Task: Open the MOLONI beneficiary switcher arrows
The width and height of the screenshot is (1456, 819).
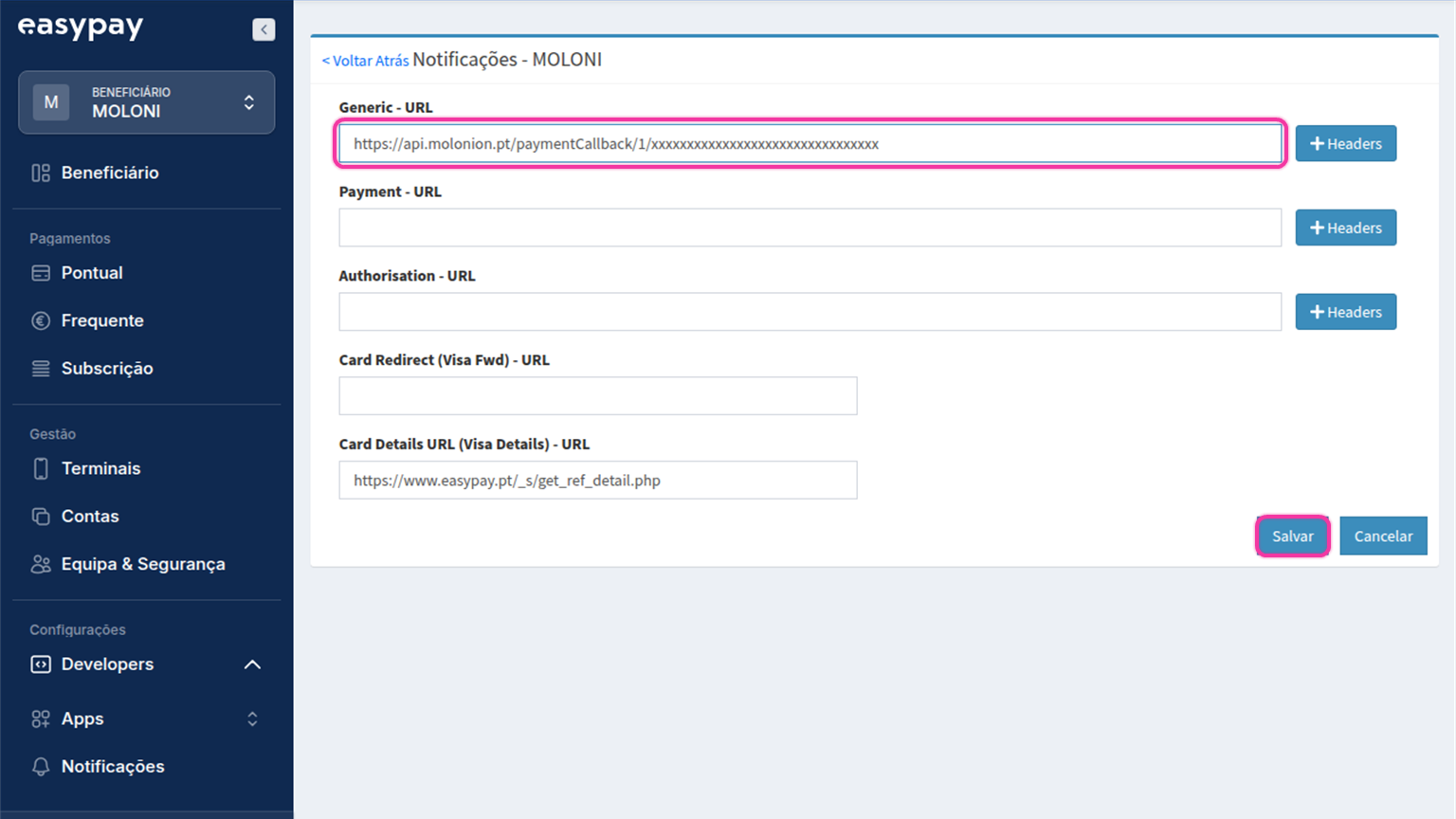Action: [249, 101]
